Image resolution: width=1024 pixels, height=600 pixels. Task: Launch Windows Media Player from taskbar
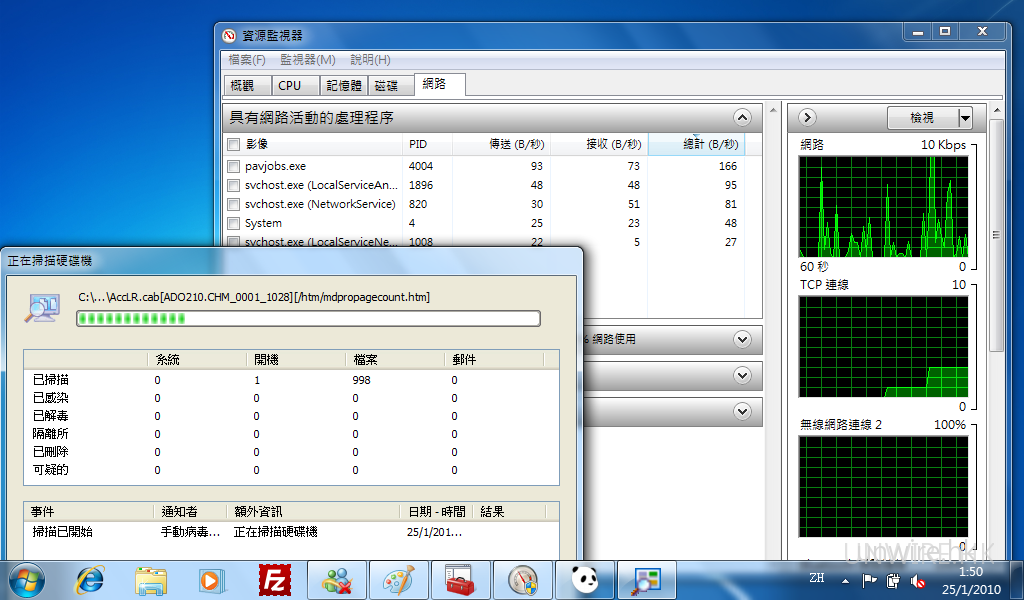click(211, 580)
